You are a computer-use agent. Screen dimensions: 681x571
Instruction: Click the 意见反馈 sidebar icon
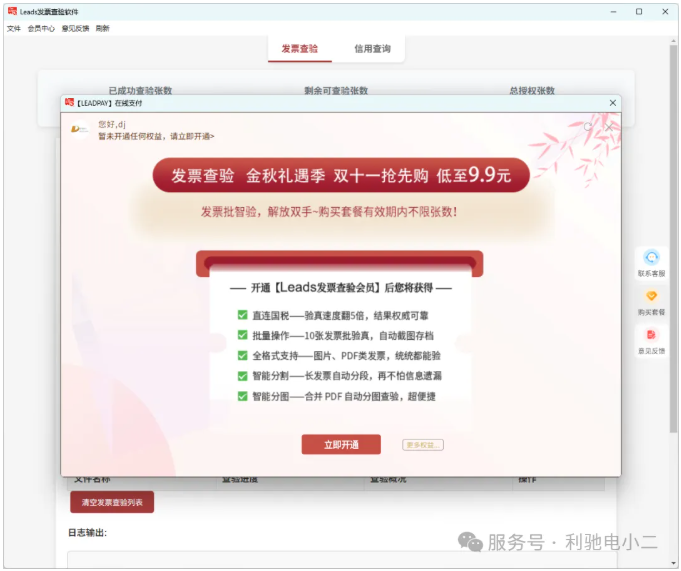[651, 341]
